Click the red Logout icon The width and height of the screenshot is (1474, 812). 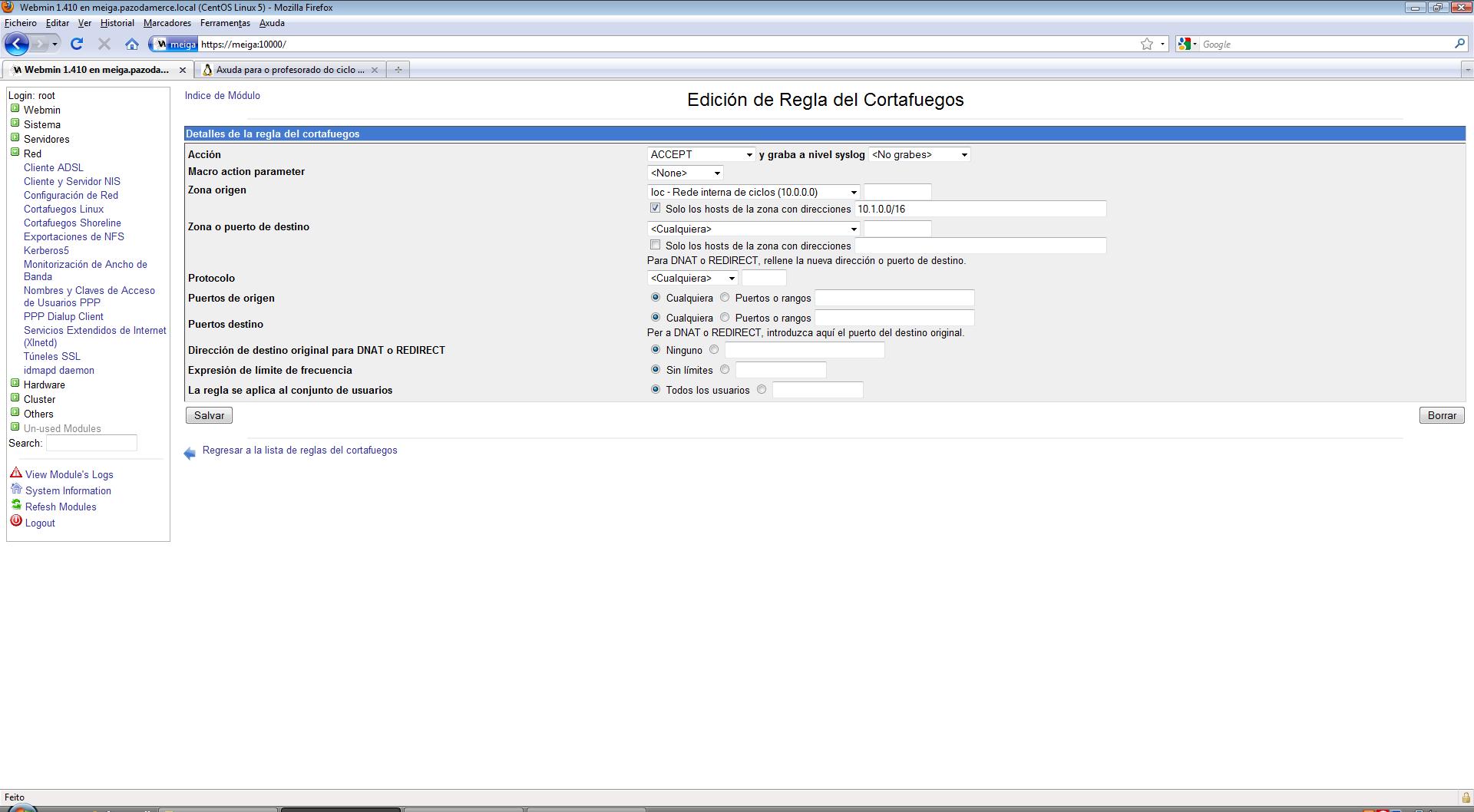point(16,522)
